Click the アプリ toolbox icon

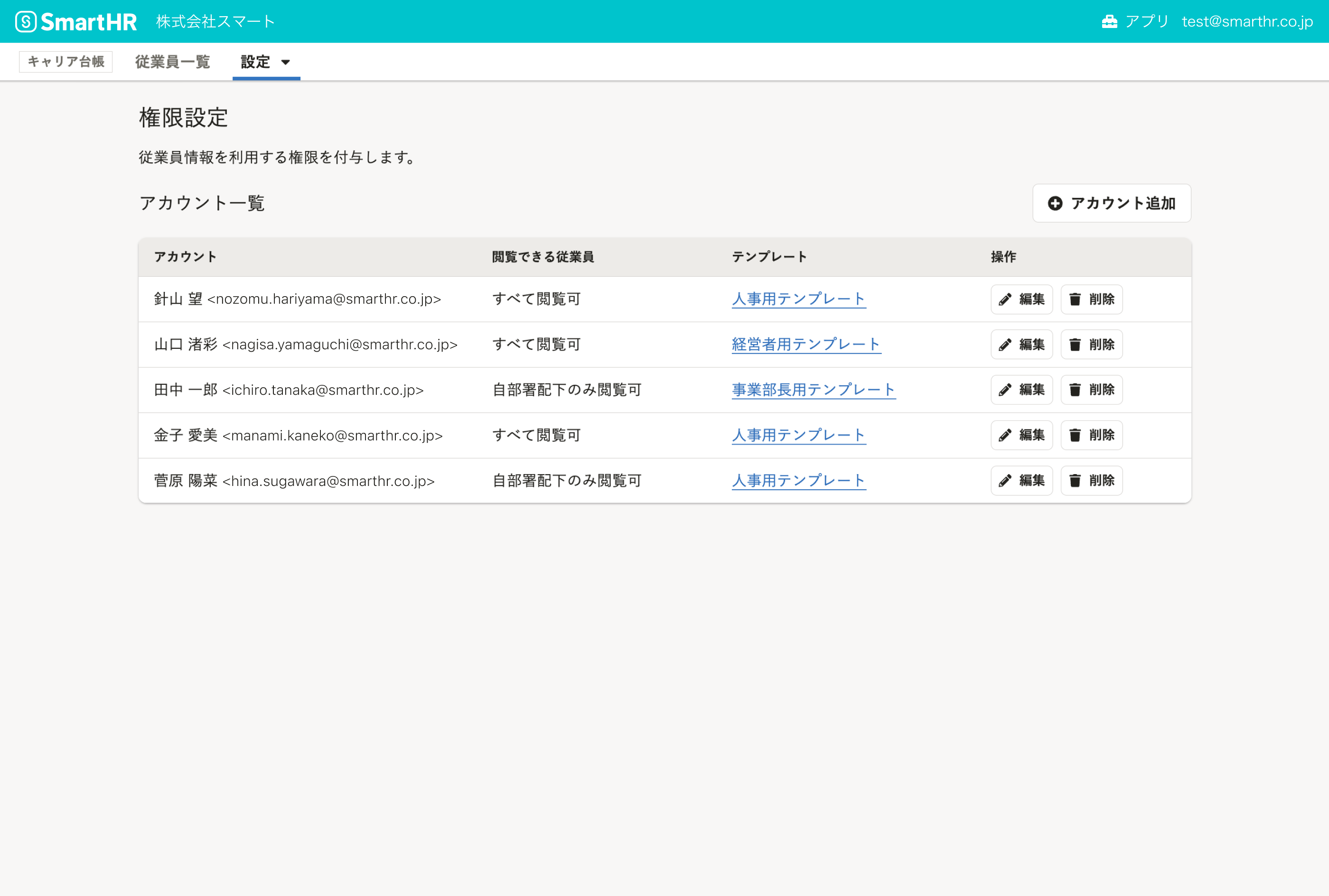click(1109, 22)
